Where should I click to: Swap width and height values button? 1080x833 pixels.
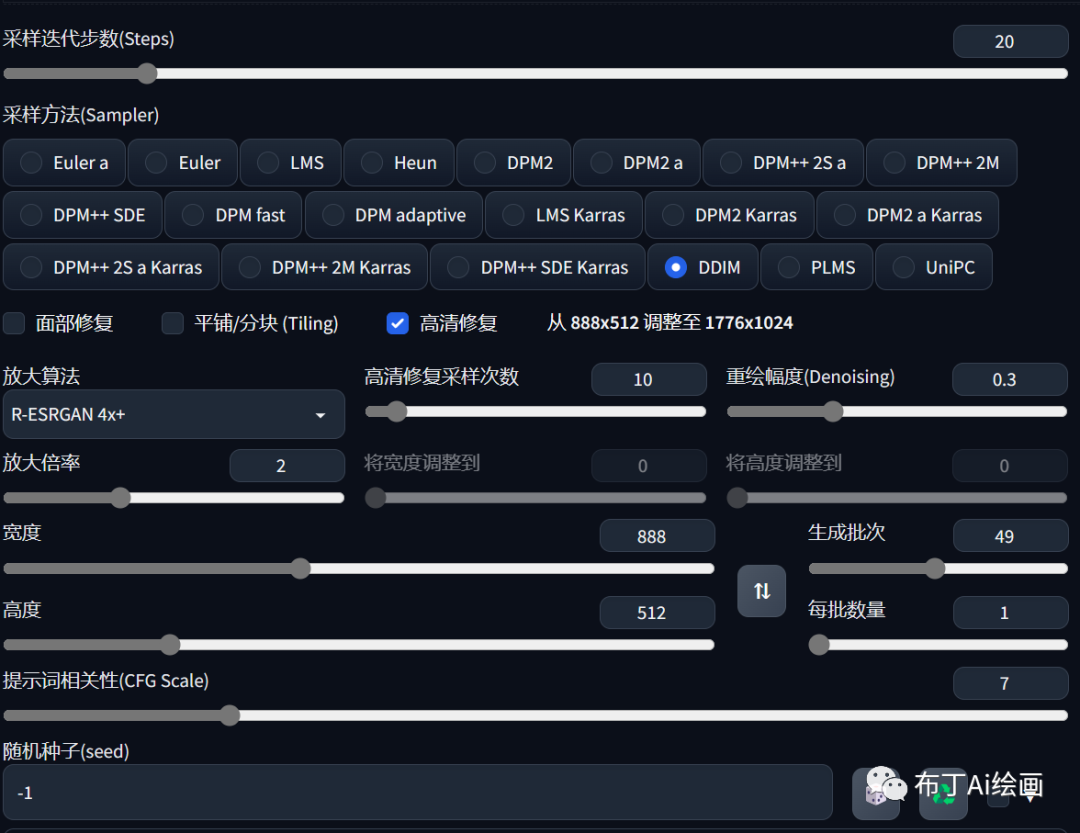[x=761, y=590]
